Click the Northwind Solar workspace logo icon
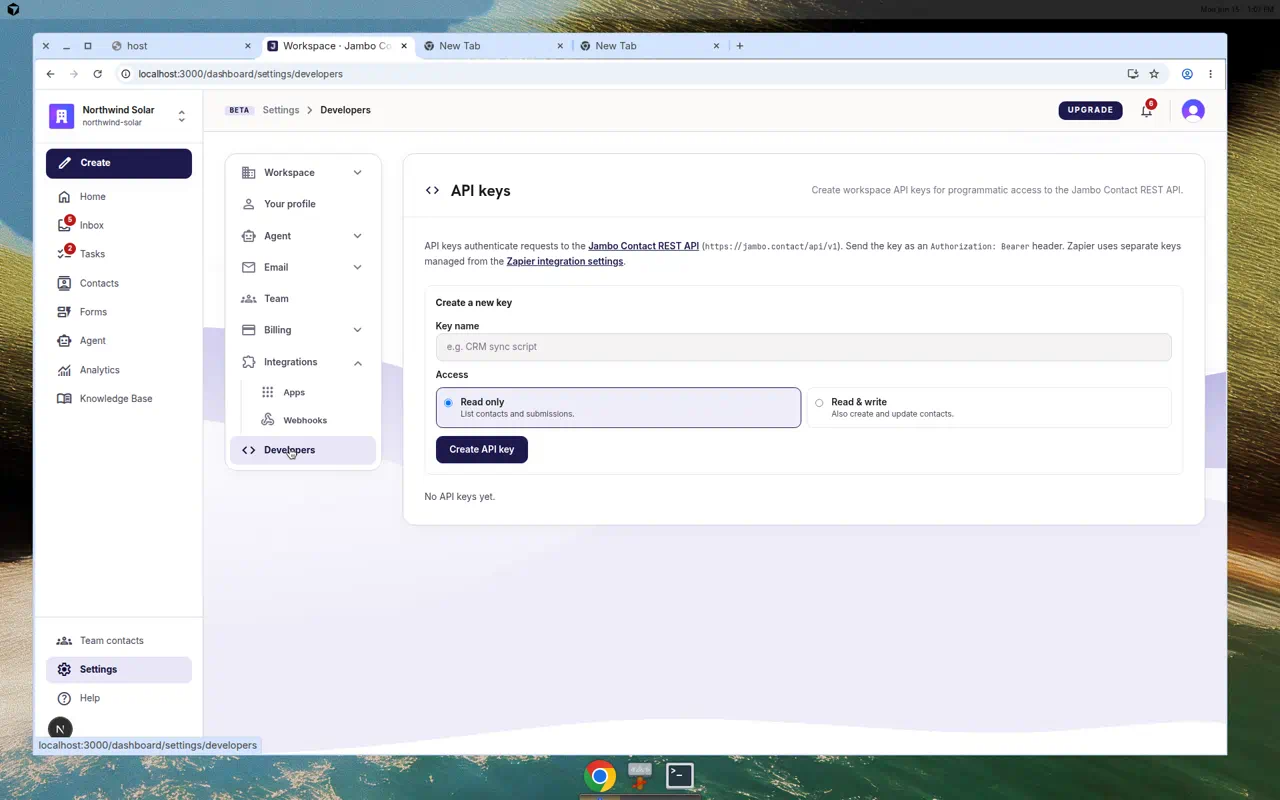Viewport: 1280px width, 800px height. (61, 116)
